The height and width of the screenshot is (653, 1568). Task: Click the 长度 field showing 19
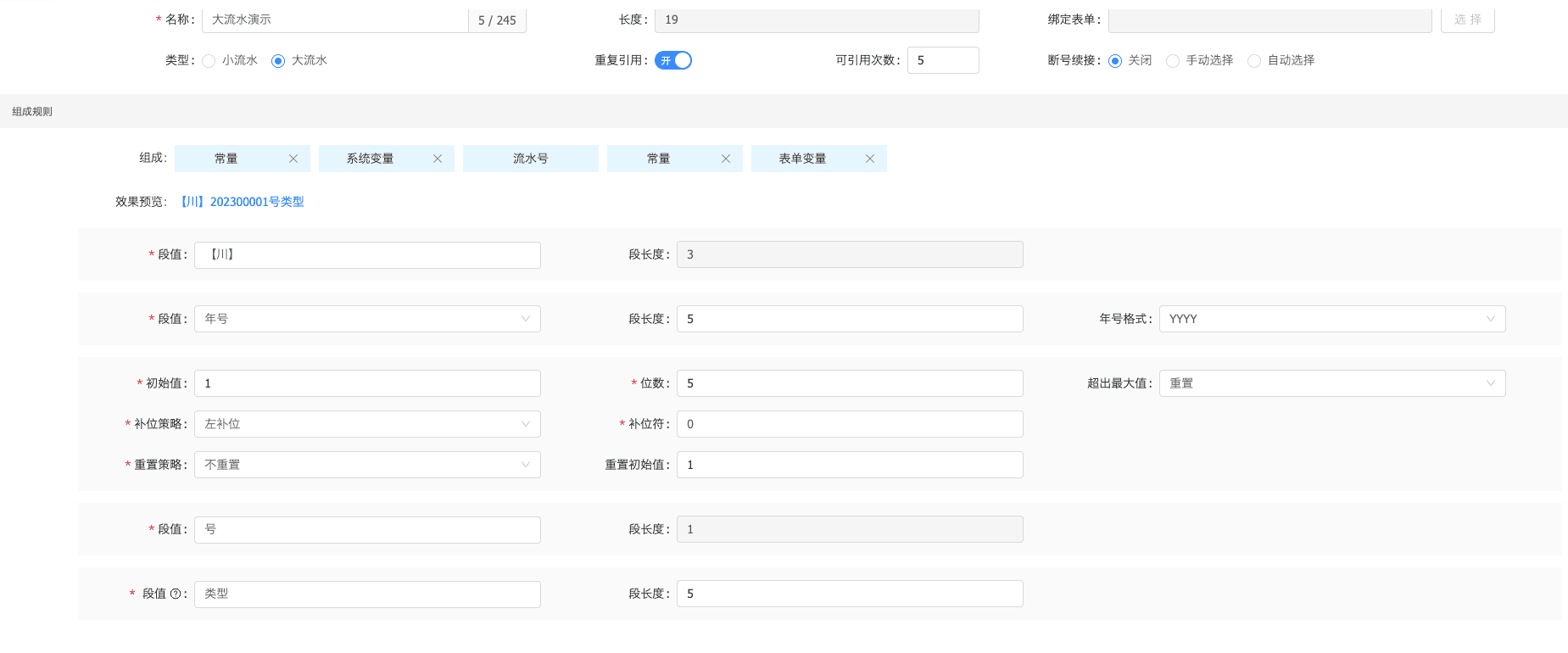point(817,20)
